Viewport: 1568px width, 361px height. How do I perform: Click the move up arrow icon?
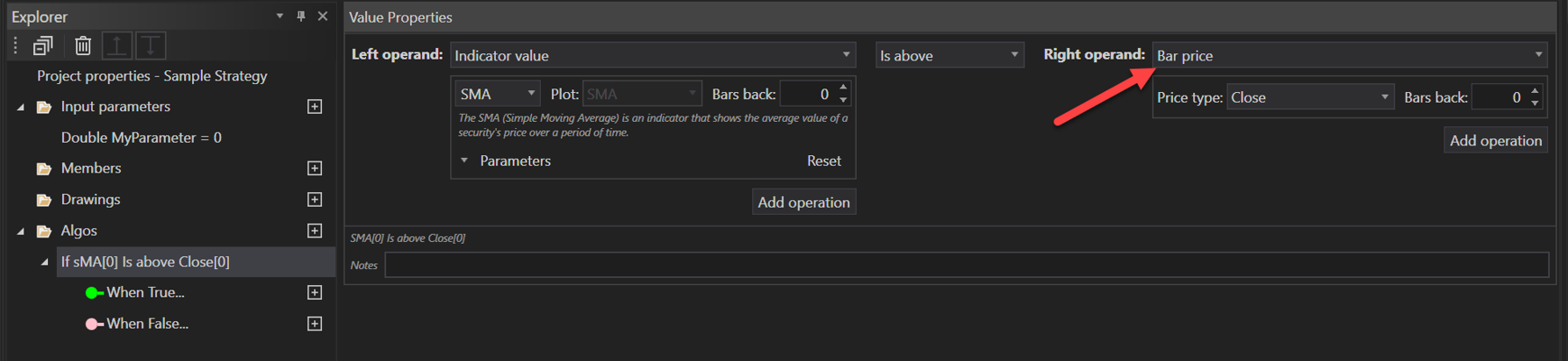click(117, 45)
